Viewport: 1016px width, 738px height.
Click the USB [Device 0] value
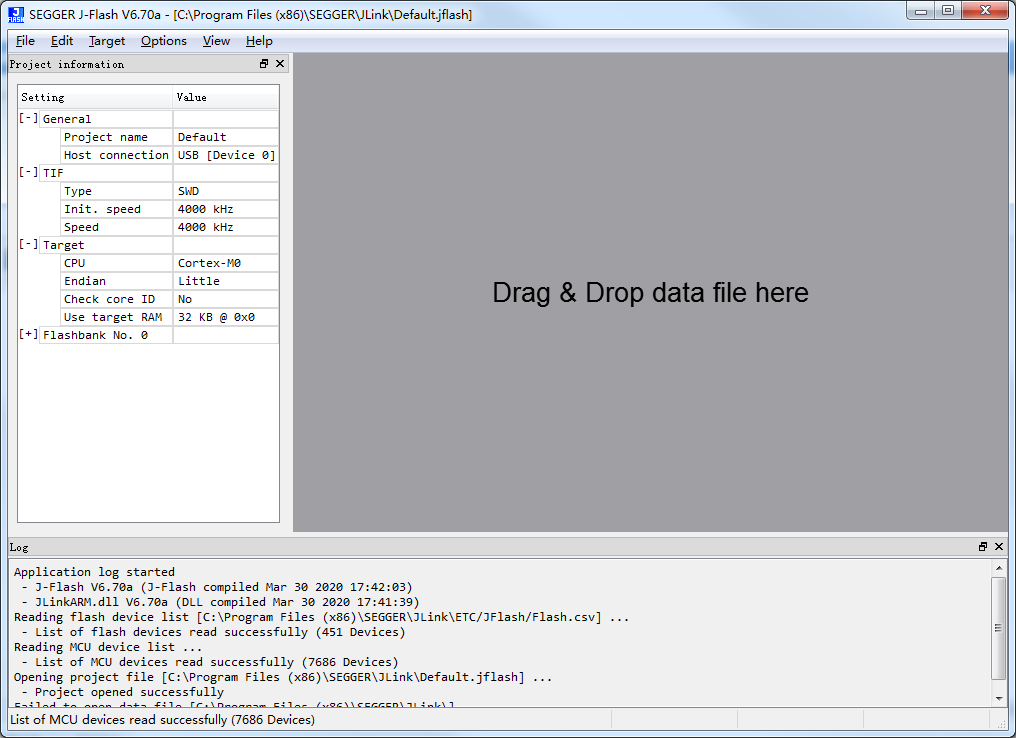(x=226, y=155)
